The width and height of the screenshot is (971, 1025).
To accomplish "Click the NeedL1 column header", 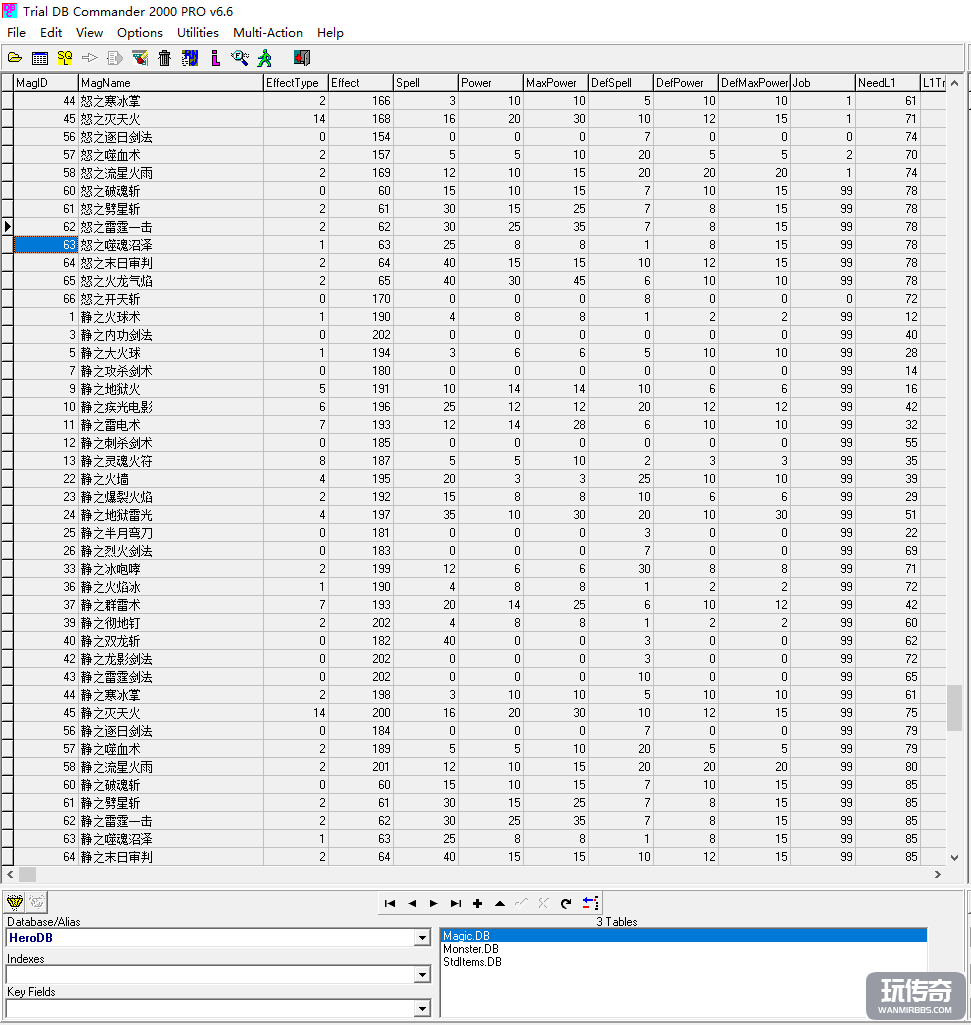I will (x=888, y=83).
